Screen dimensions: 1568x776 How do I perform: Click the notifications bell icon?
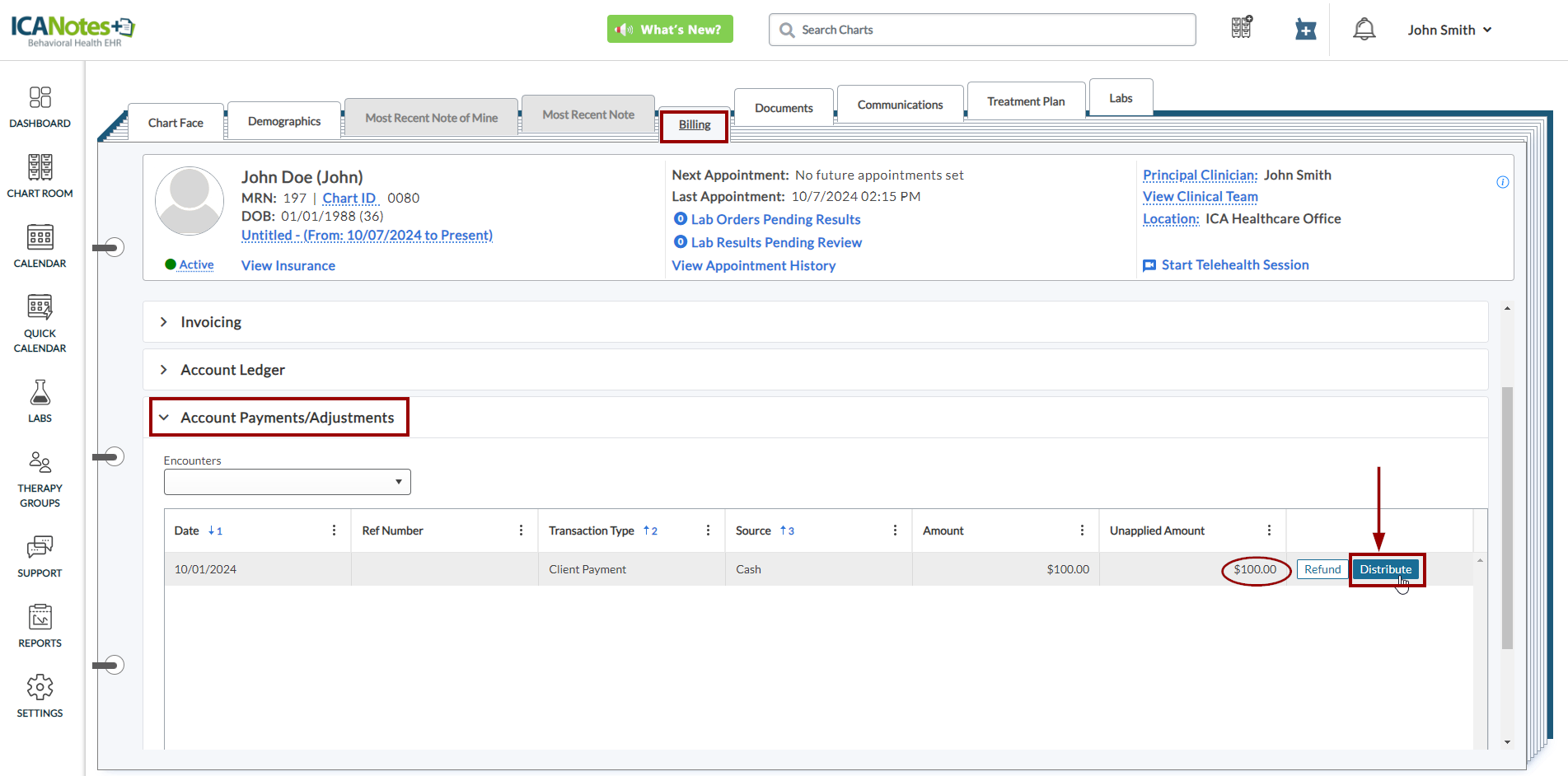point(1364,30)
